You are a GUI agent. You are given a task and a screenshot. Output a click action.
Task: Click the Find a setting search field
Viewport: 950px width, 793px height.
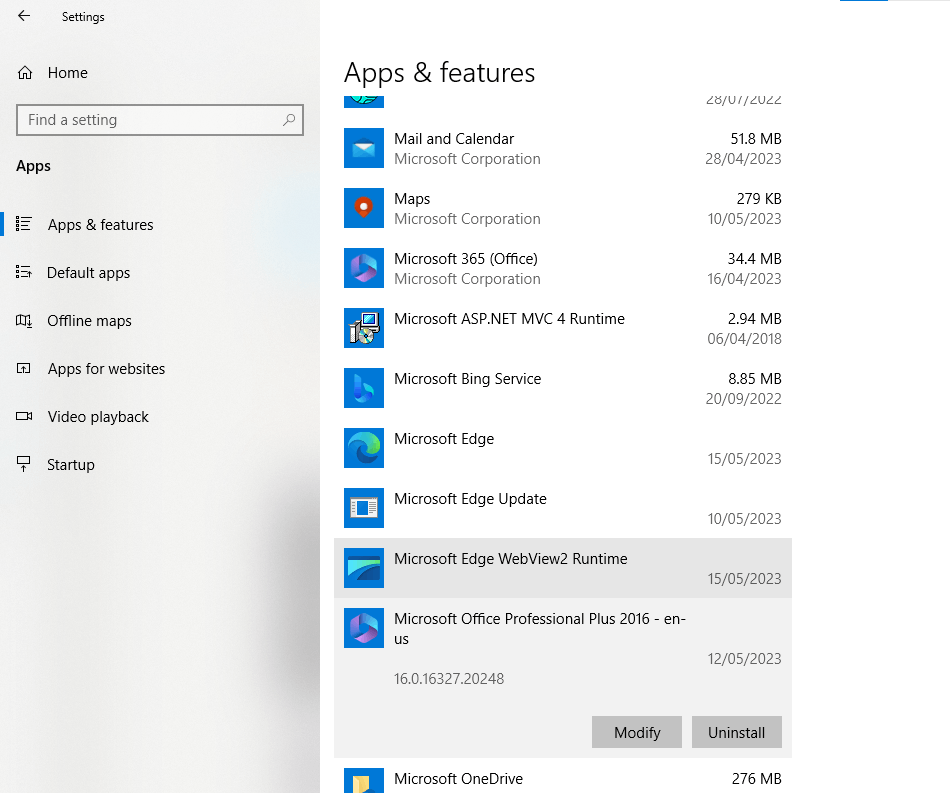click(x=160, y=120)
